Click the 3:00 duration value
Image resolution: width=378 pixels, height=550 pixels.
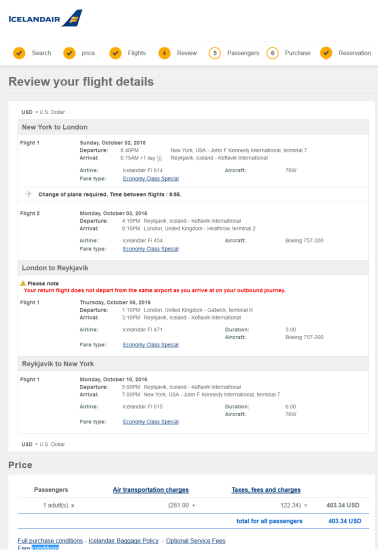(x=291, y=329)
